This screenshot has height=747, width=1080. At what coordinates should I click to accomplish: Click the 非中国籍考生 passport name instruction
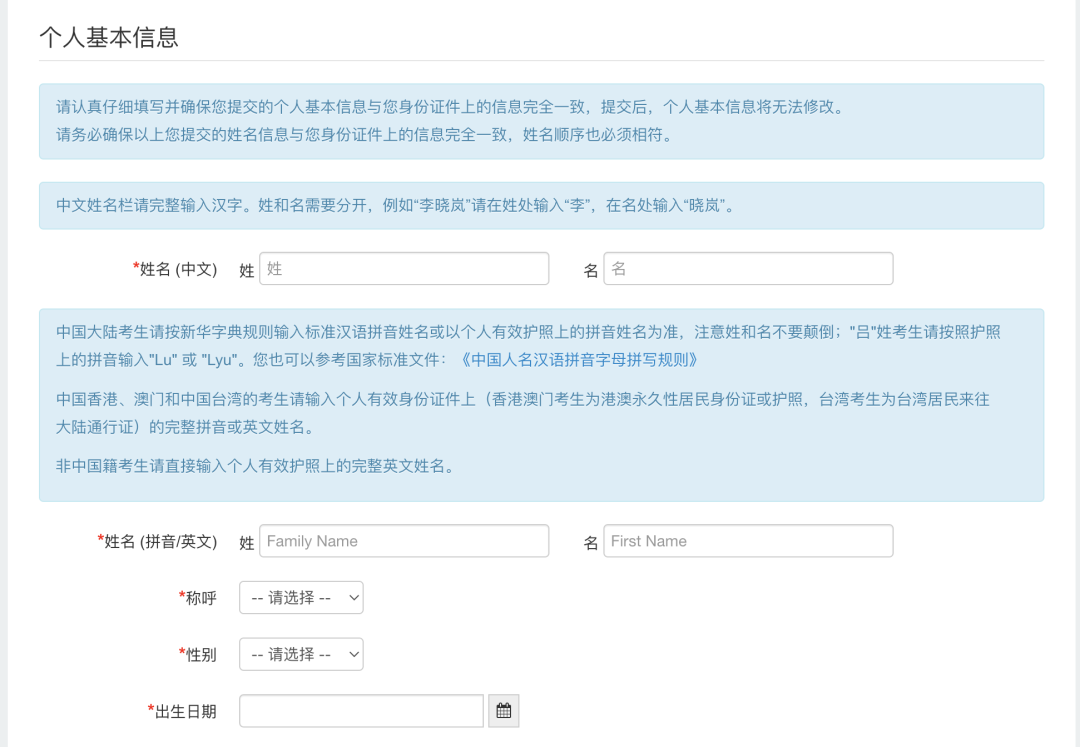tap(256, 466)
